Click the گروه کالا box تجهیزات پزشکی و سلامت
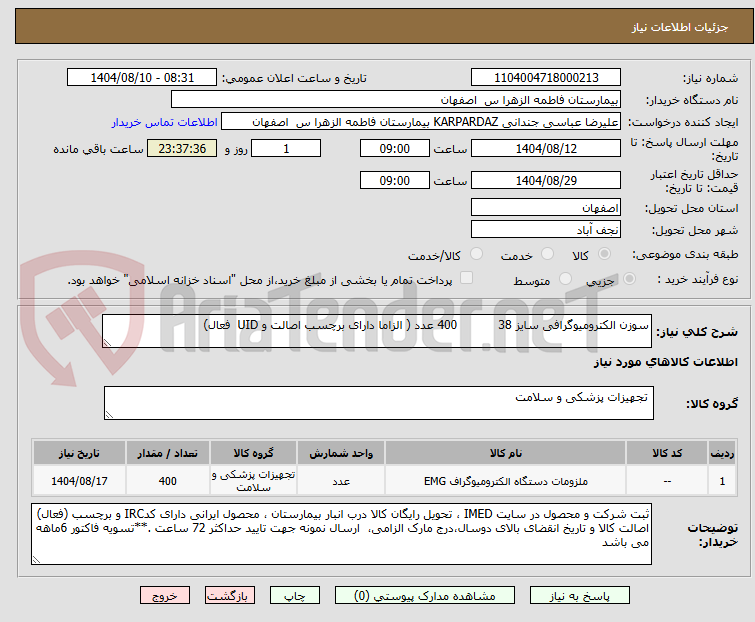The image size is (755, 622). (x=378, y=403)
